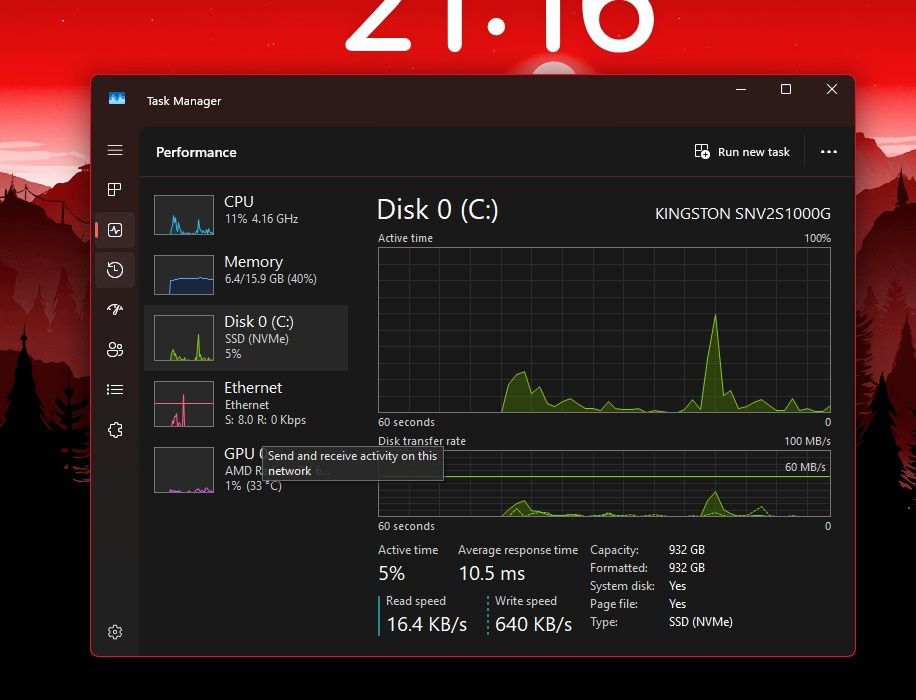The width and height of the screenshot is (916, 700).
Task: Click the Memory mini graph thumbnail
Action: pos(184,275)
